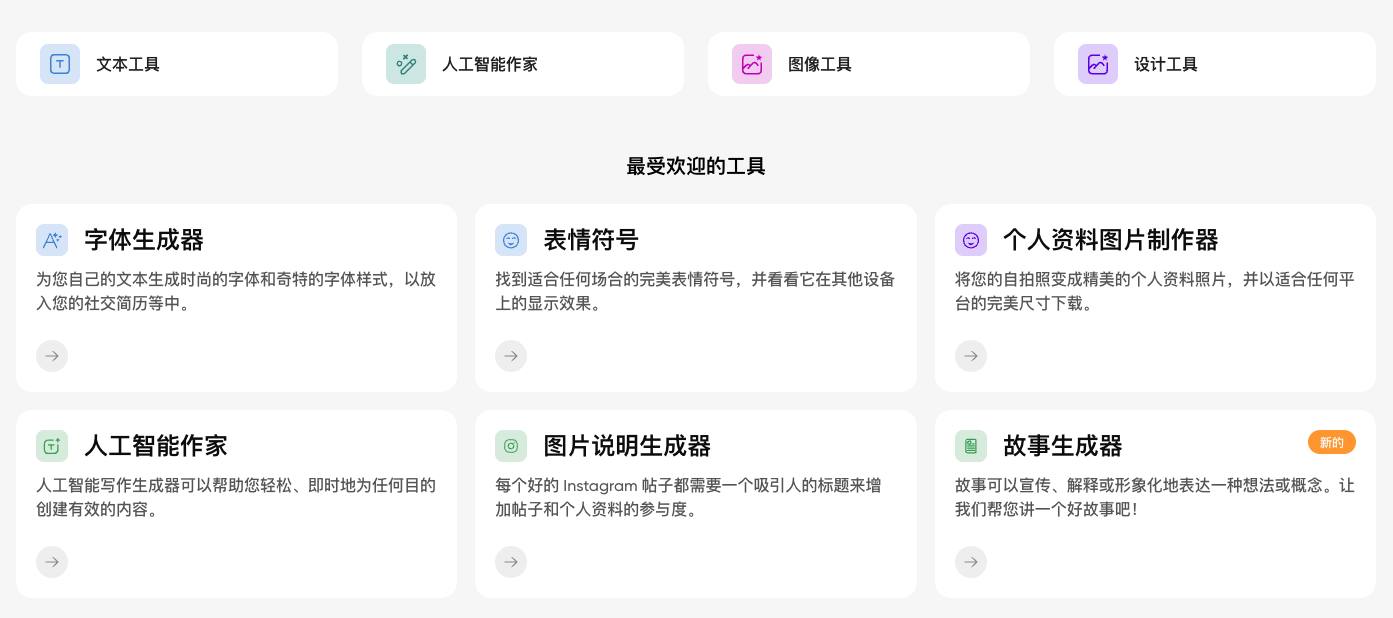Click the 设计工具 purple design icon
1393x618 pixels.
coord(1098,64)
